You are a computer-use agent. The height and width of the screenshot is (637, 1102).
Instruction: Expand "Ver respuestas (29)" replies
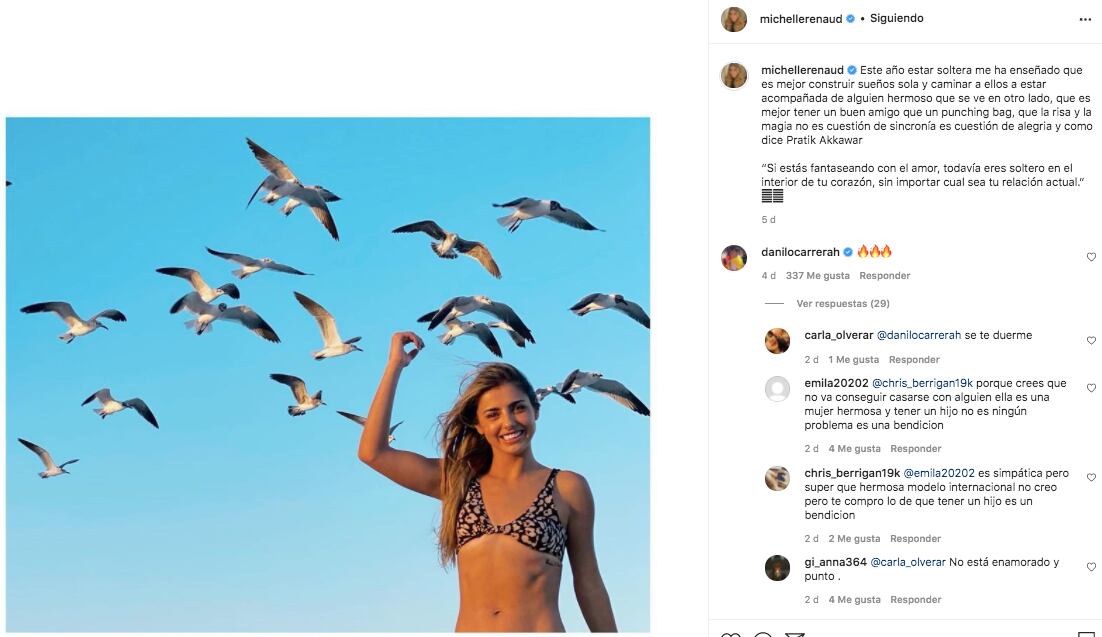842,303
